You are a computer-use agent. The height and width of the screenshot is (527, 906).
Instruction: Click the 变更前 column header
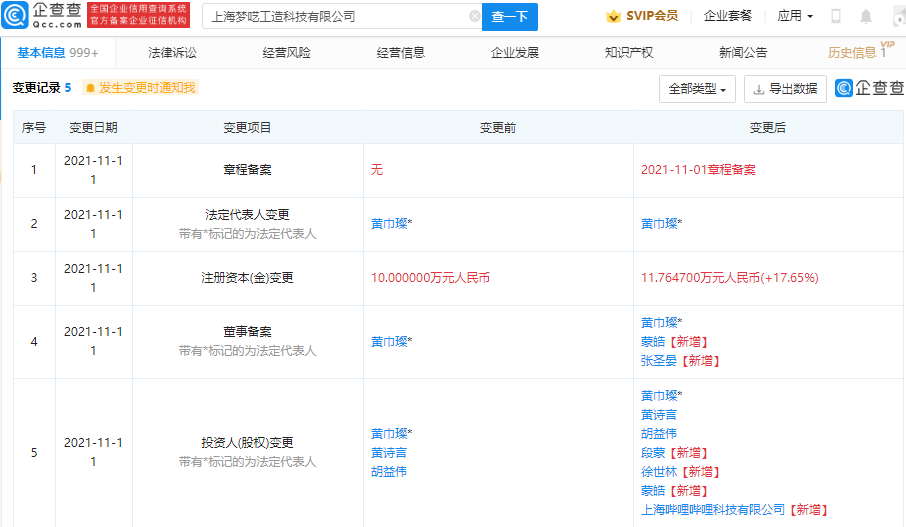click(497, 128)
